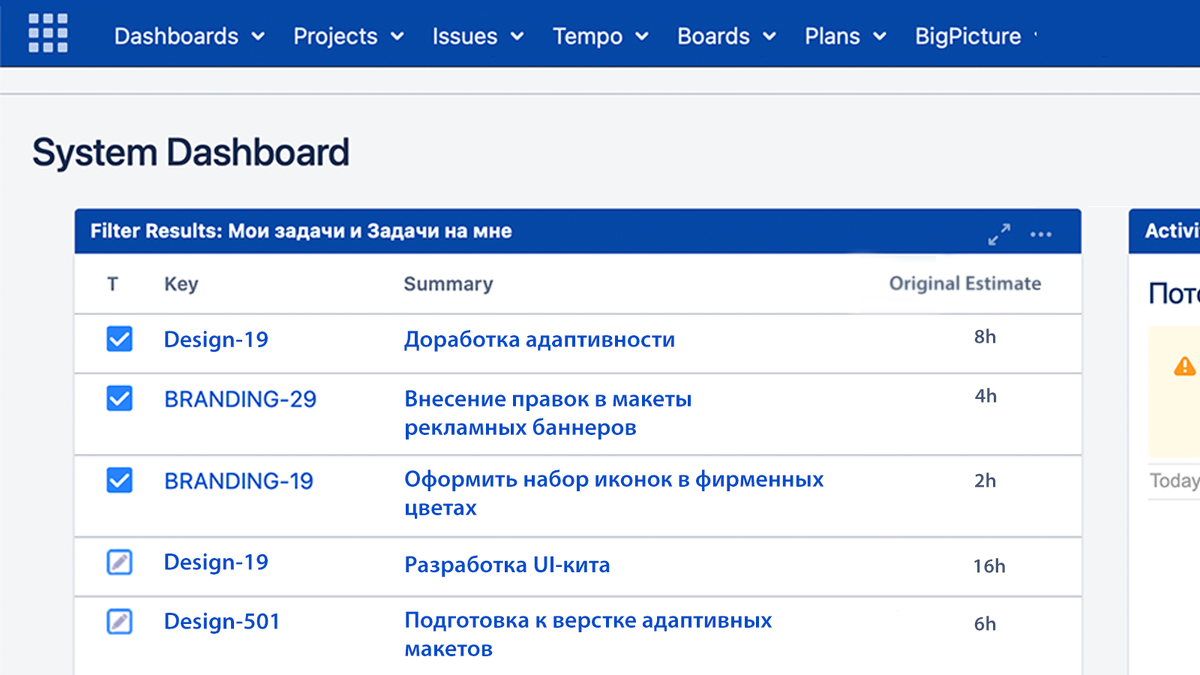The image size is (1200, 675).
Task: Open the BRANDING-19 issue key
Action: [239, 481]
